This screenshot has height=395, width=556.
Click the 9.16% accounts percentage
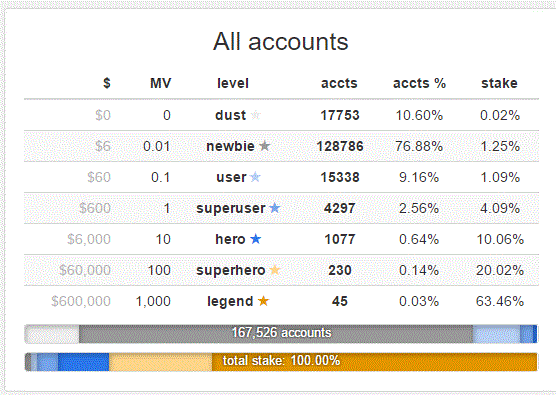(x=419, y=177)
